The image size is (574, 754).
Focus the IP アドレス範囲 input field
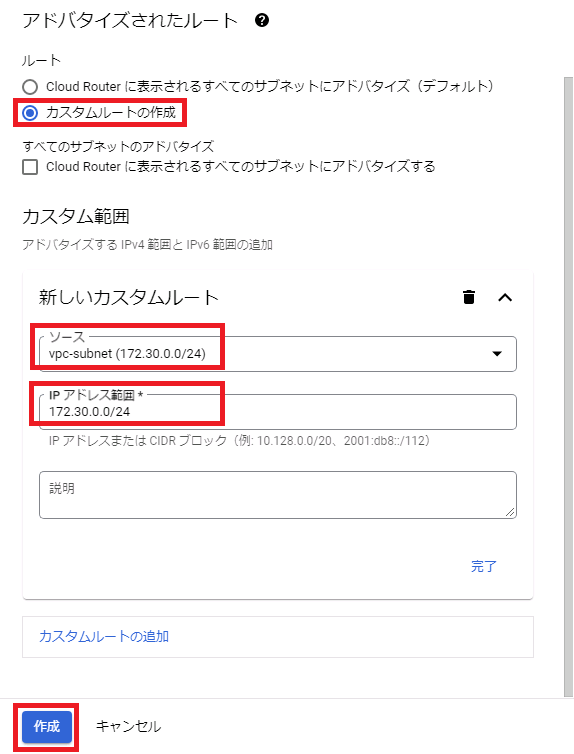coord(278,412)
